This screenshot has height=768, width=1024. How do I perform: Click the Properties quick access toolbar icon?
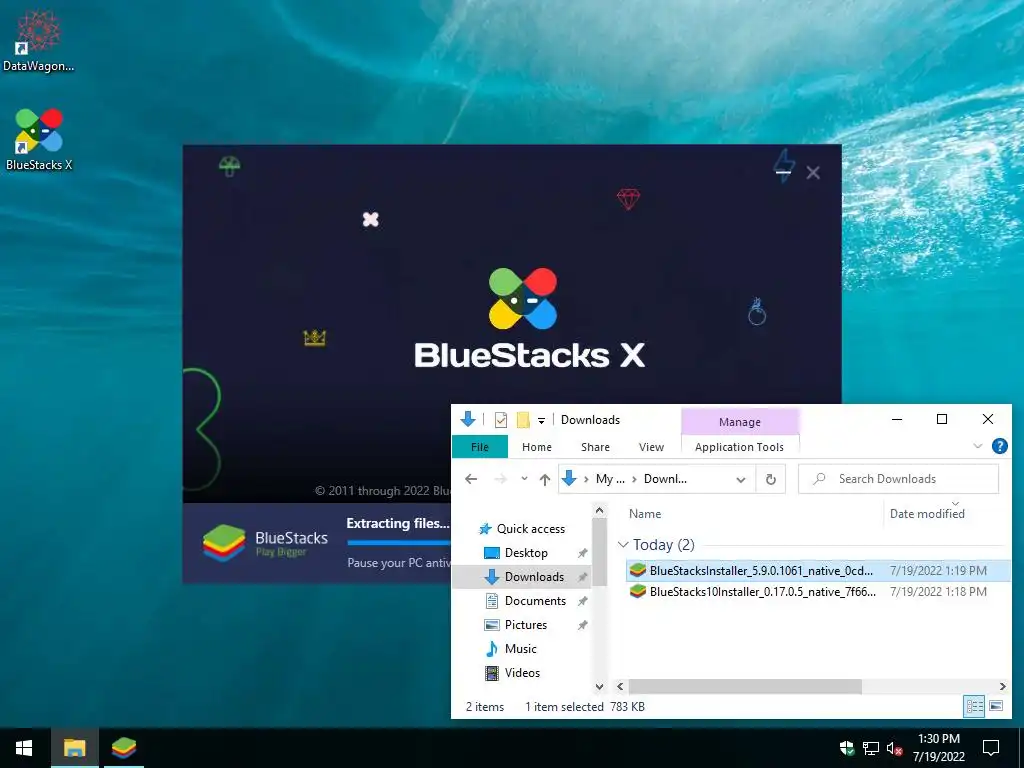coord(501,420)
